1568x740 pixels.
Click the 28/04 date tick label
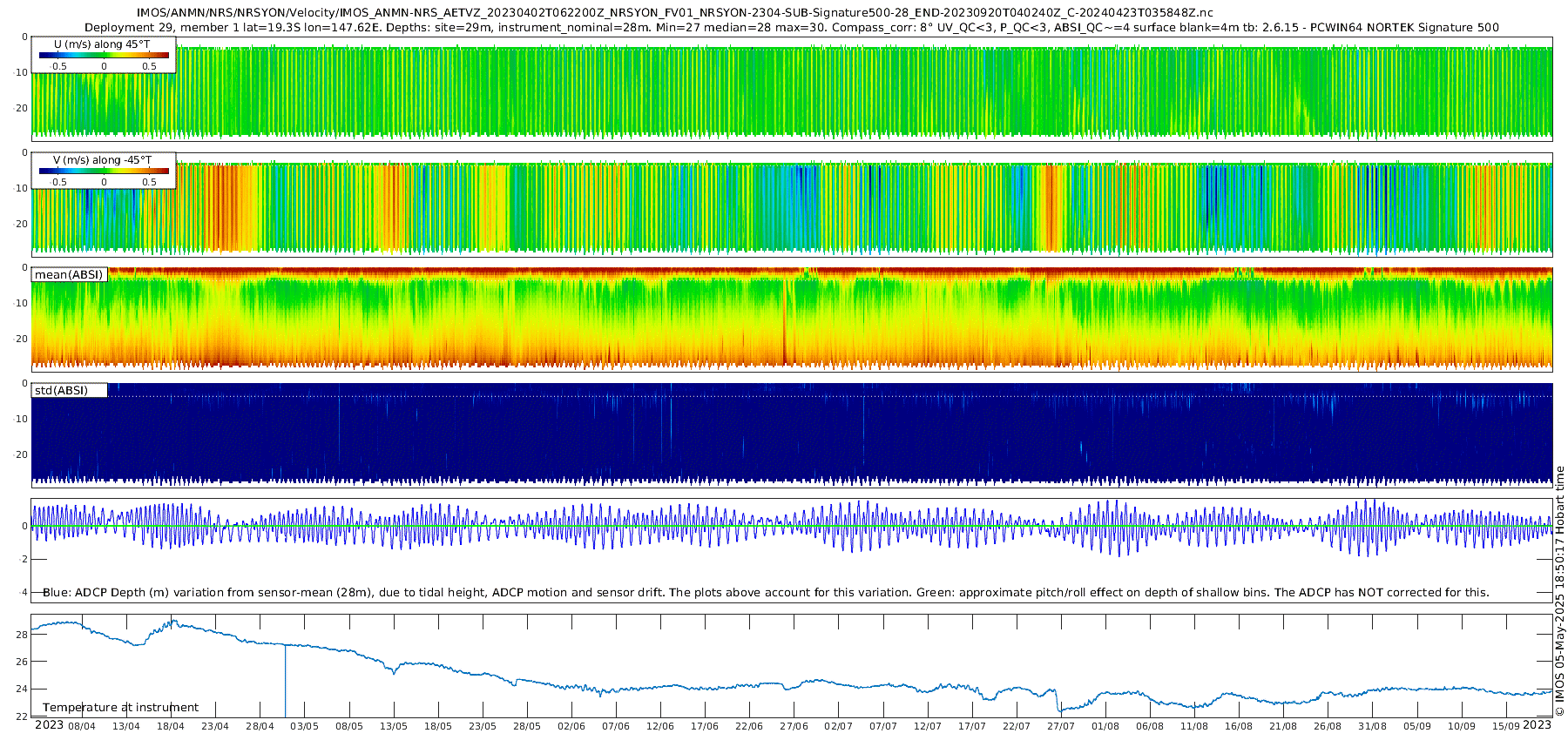pos(260,726)
